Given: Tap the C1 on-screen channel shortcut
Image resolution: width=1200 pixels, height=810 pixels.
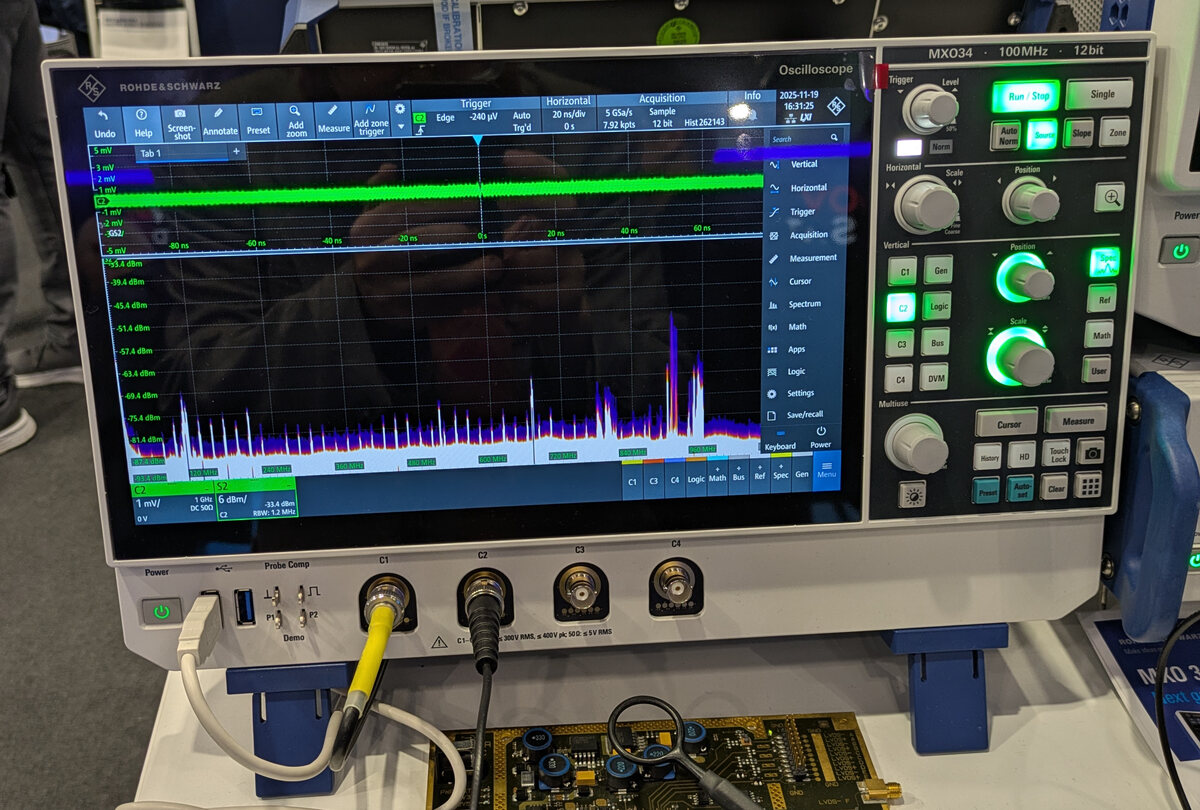Looking at the screenshot, I should point(632,480).
